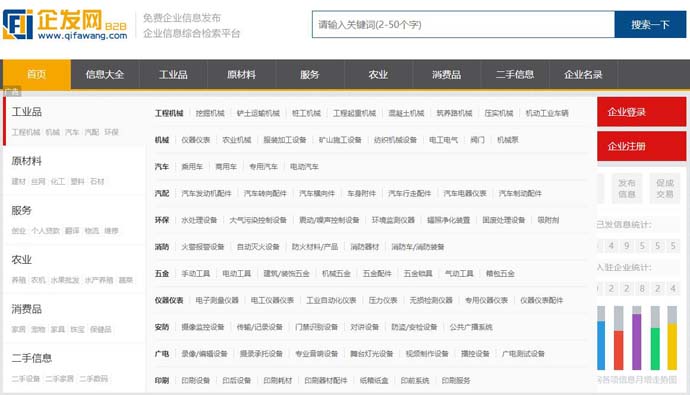Click the purple bar in statistics chart
690x395 pixels.
637,342
